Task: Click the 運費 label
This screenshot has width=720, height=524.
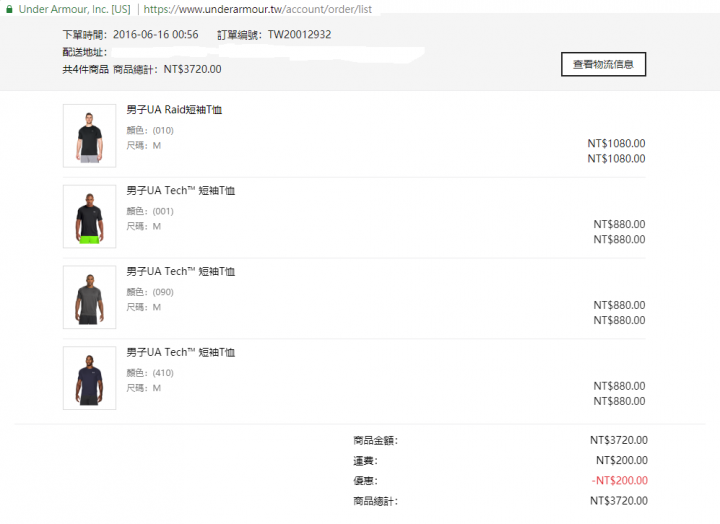Action: pyautogui.click(x=366, y=461)
